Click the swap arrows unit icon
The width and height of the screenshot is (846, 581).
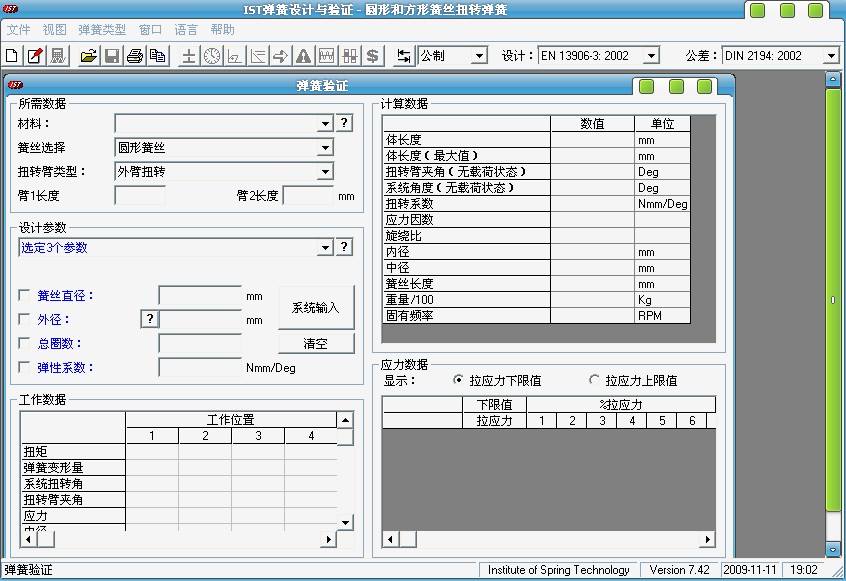point(404,56)
